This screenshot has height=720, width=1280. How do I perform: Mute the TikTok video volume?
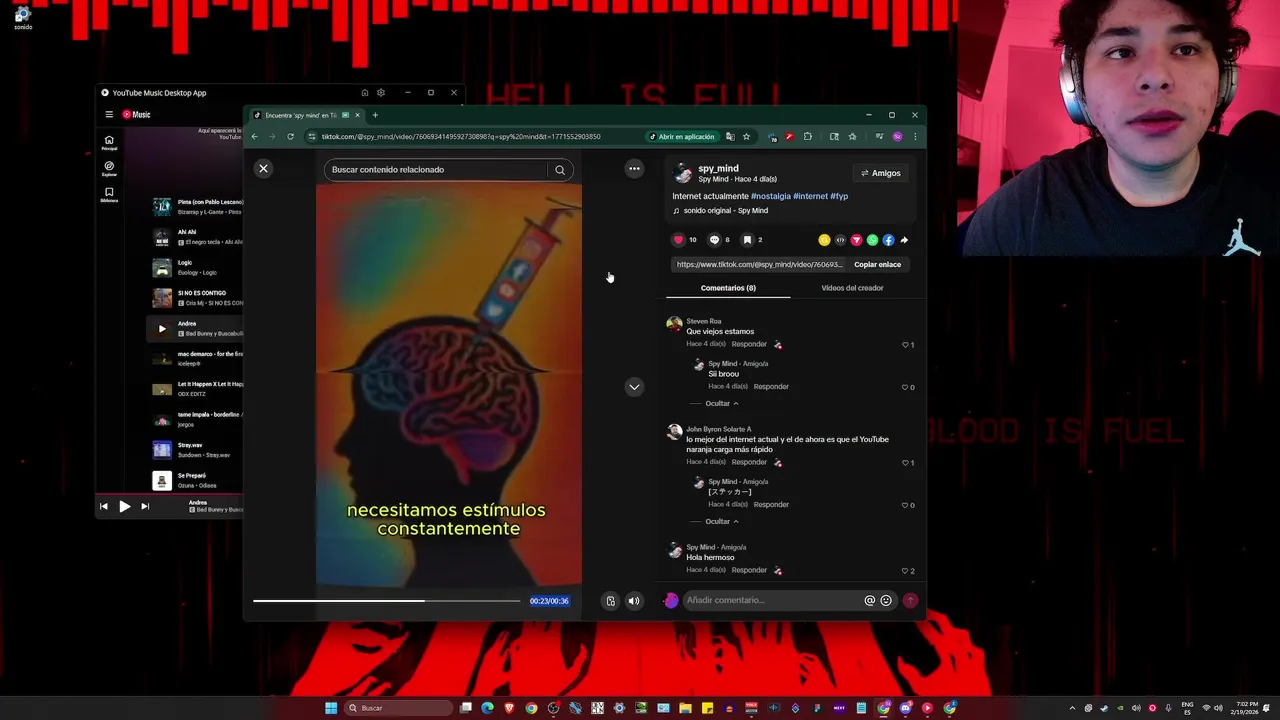tap(633, 601)
